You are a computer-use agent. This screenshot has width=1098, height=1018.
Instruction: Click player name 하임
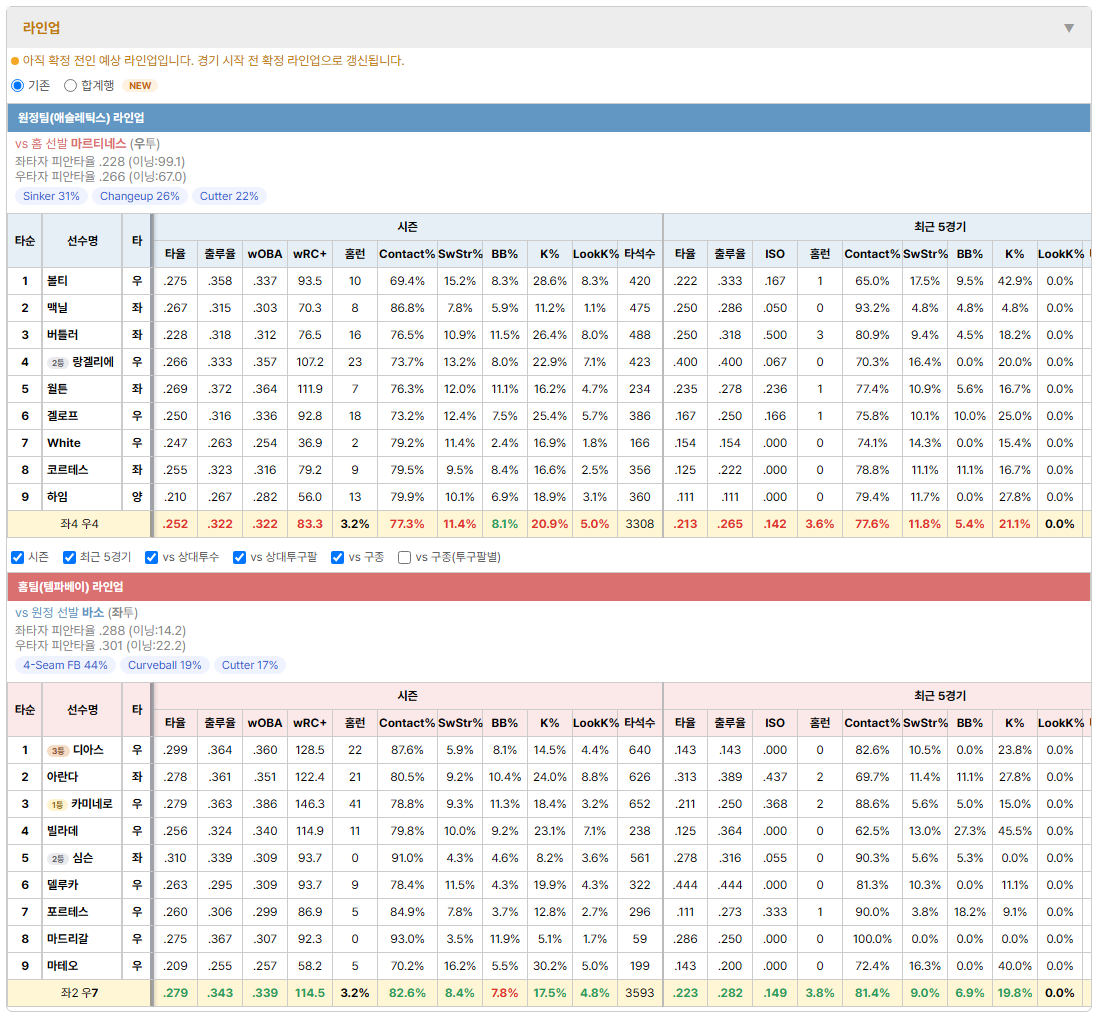tap(57, 497)
